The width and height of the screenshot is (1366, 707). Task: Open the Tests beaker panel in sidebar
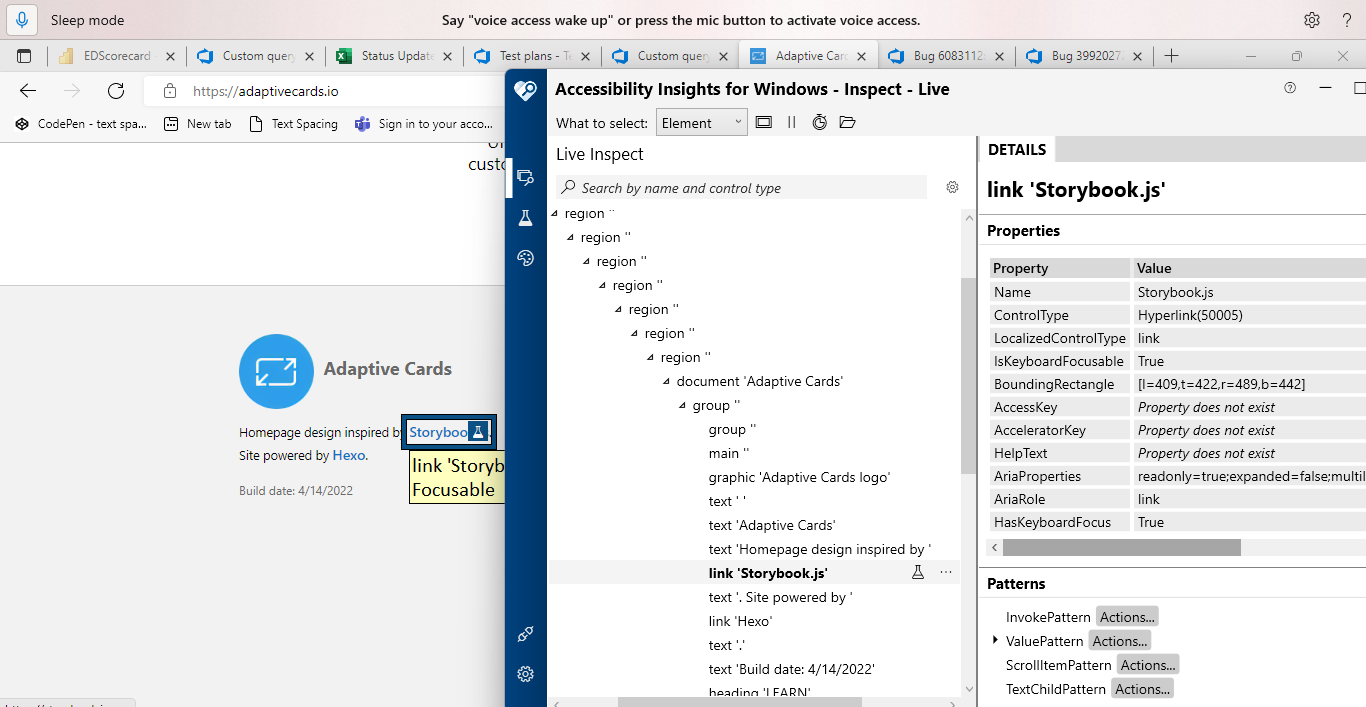525,217
